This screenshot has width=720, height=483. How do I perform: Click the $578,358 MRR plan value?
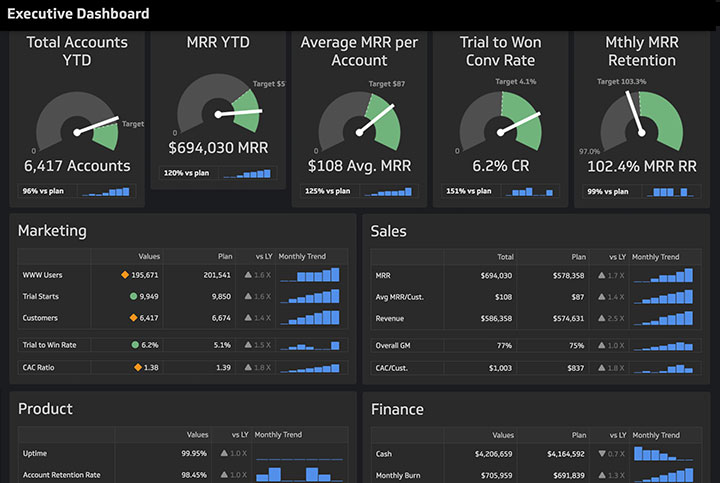[568, 275]
